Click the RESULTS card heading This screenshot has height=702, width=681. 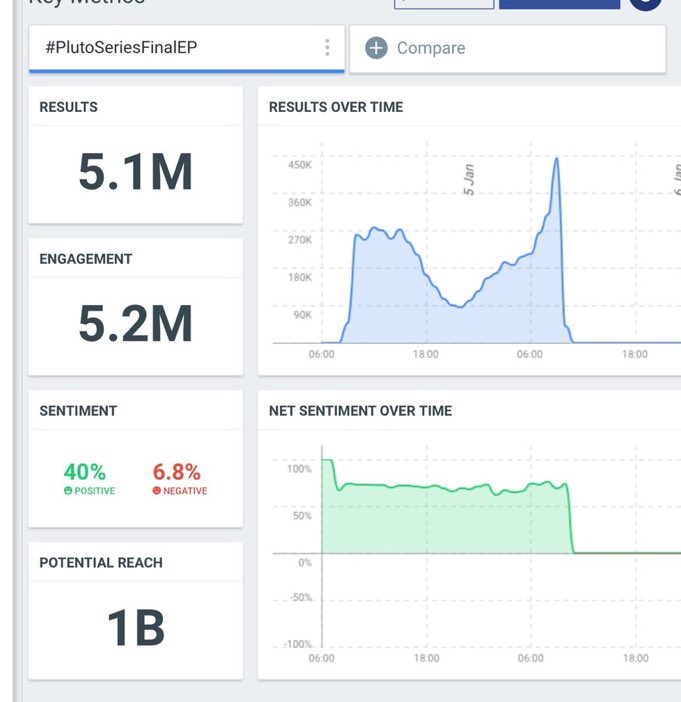(x=69, y=107)
